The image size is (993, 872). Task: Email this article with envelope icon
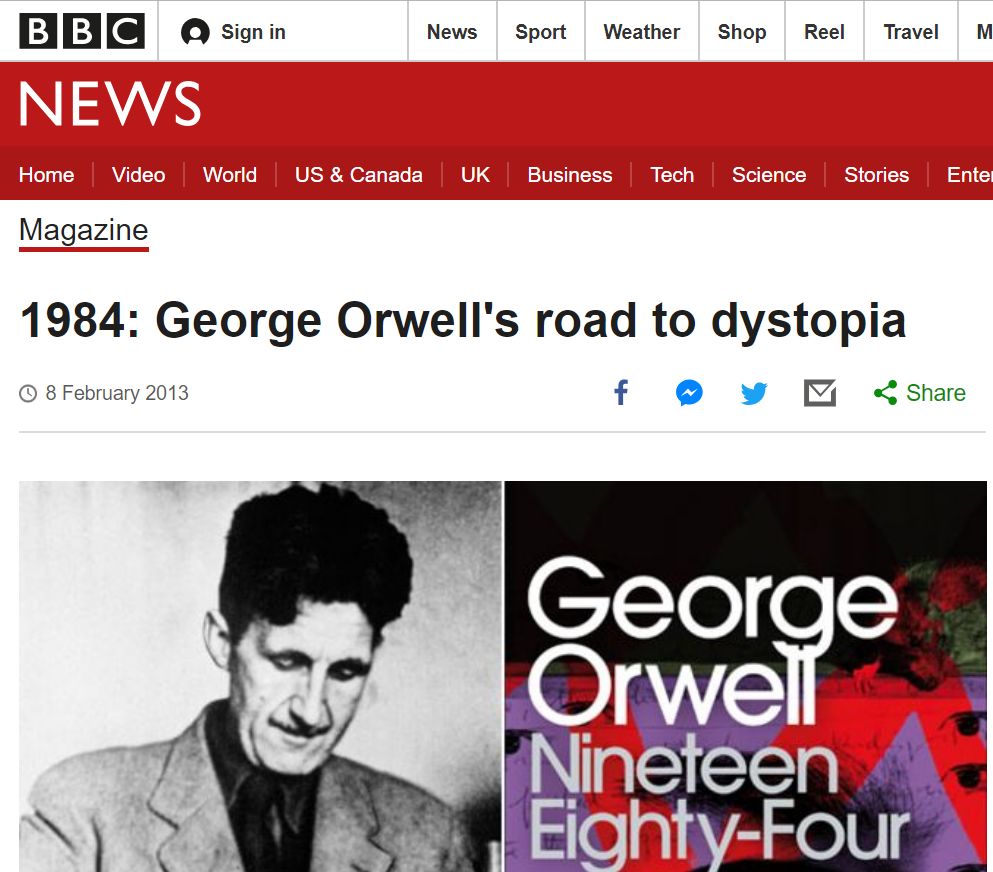(x=820, y=393)
